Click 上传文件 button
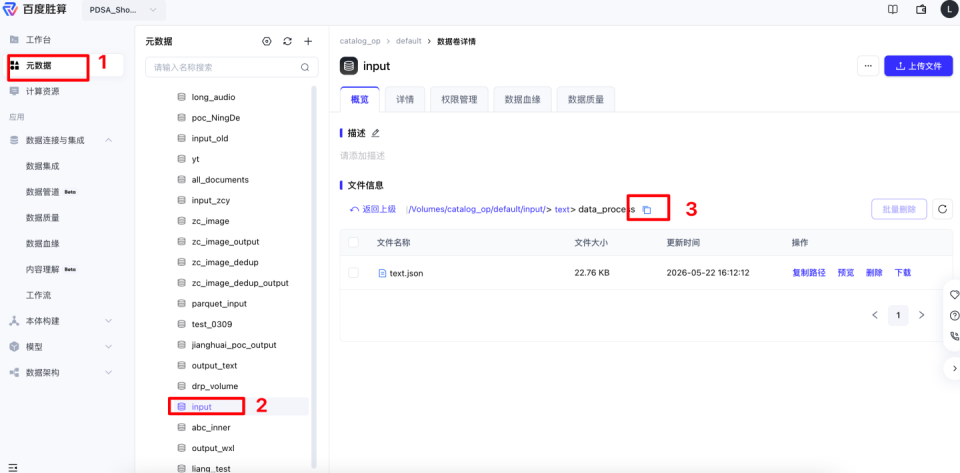The width and height of the screenshot is (960, 473). tap(918, 66)
